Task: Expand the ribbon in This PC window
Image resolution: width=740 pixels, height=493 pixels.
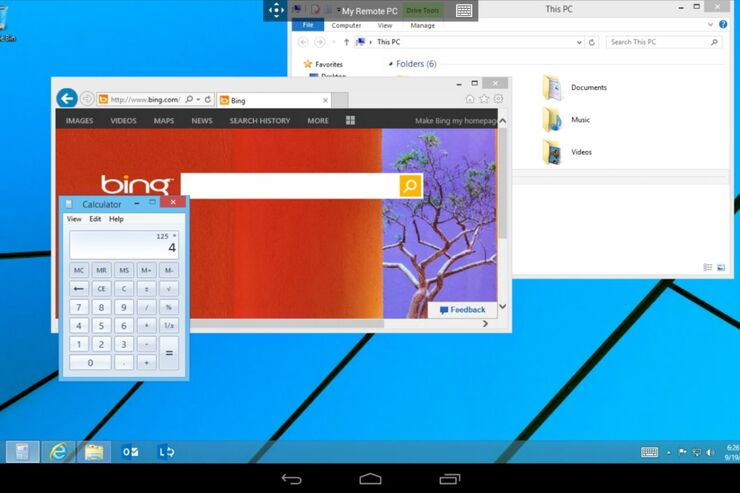Action: (710, 25)
